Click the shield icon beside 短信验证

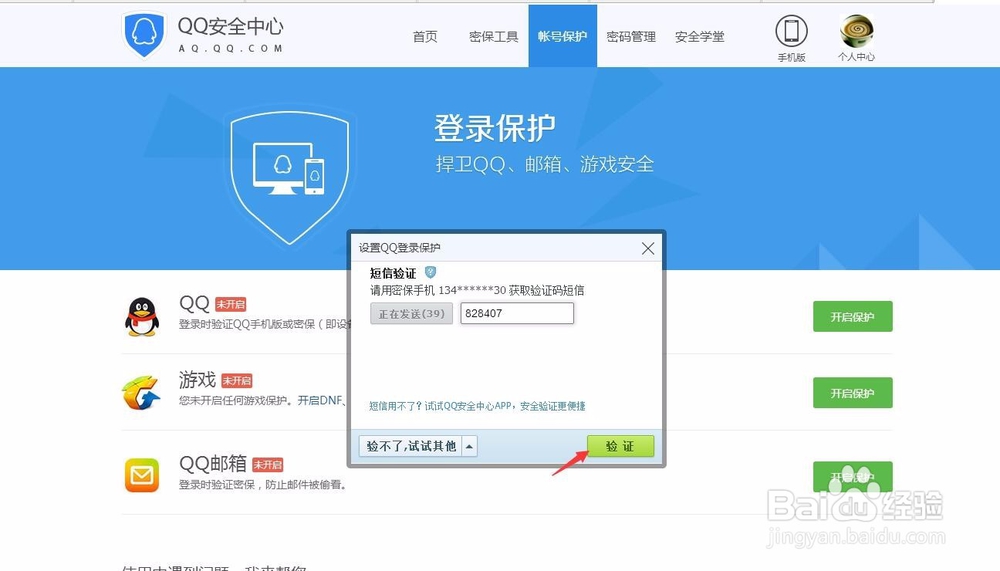tap(430, 272)
